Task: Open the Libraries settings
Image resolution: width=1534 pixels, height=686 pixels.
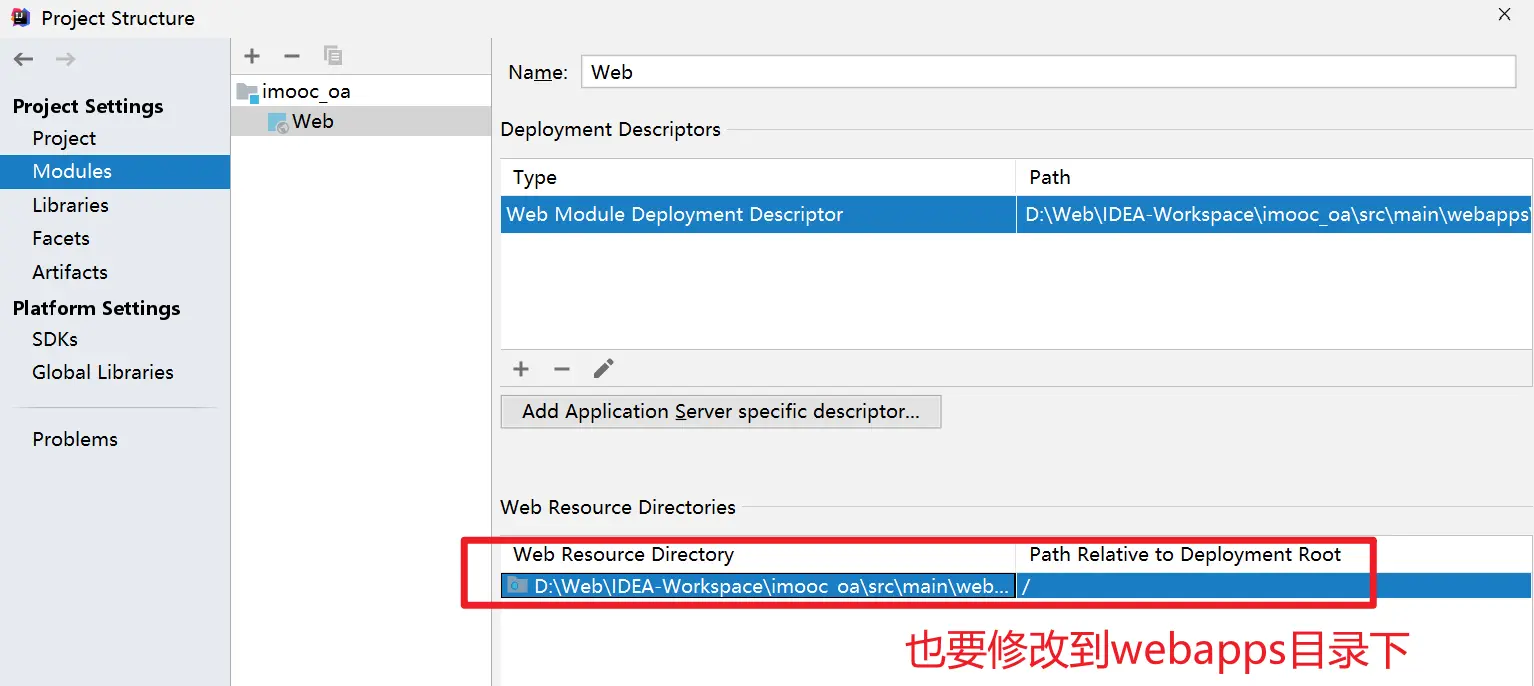Action: pyautogui.click(x=70, y=205)
